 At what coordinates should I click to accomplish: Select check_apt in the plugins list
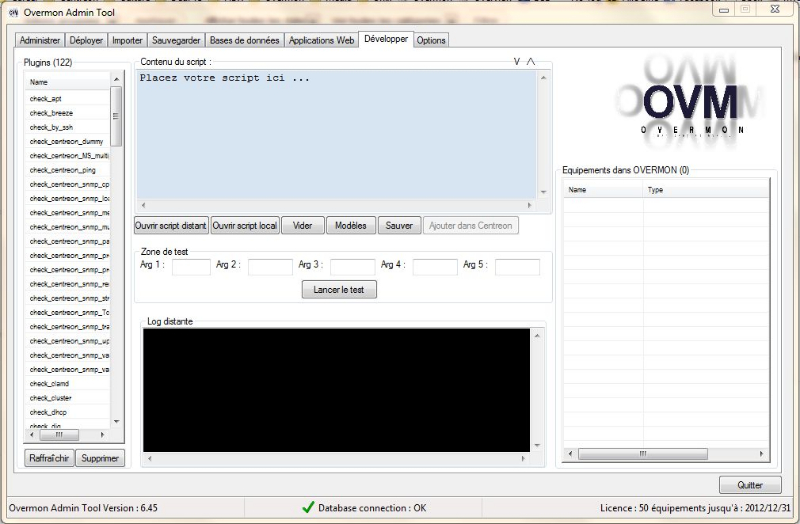click(x=45, y=98)
